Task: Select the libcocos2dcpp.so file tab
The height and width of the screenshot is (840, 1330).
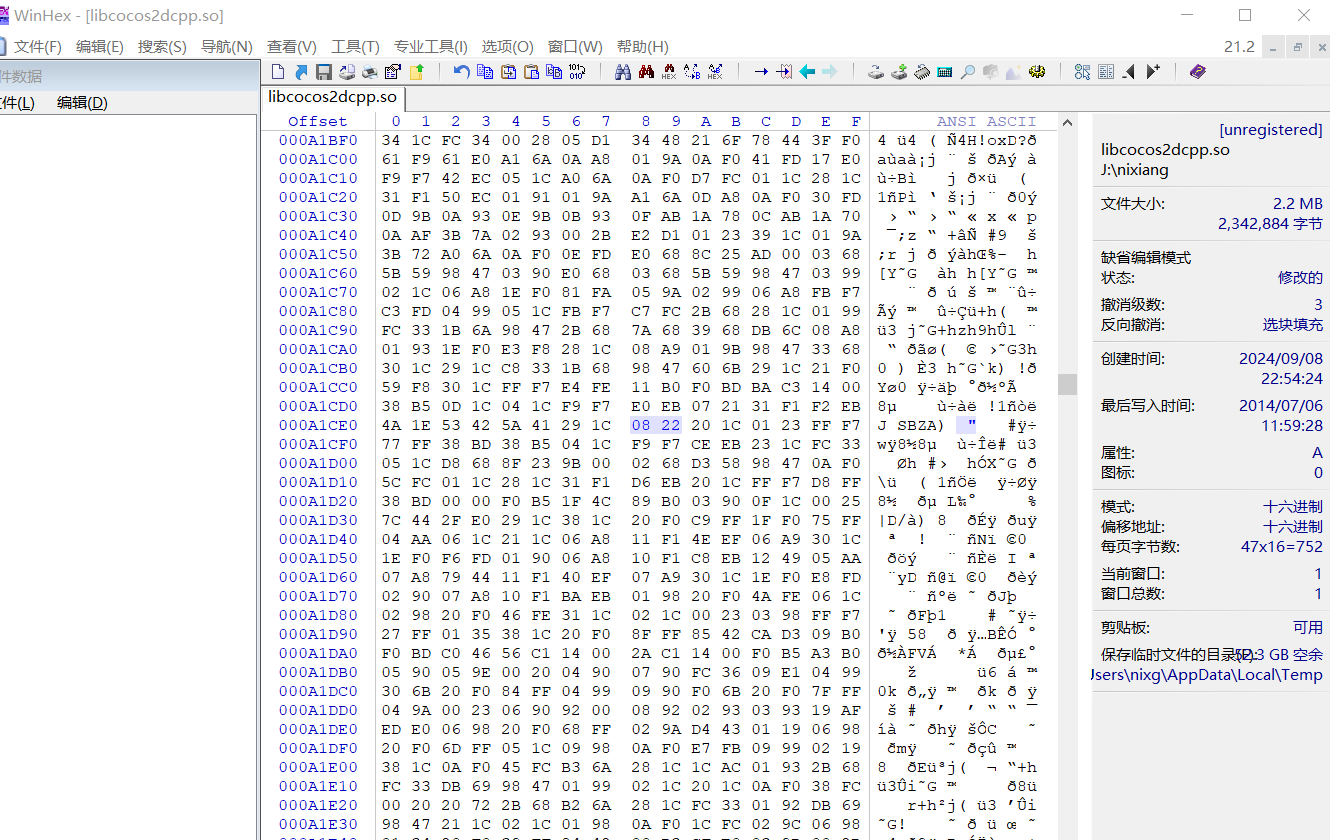Action: [x=333, y=98]
